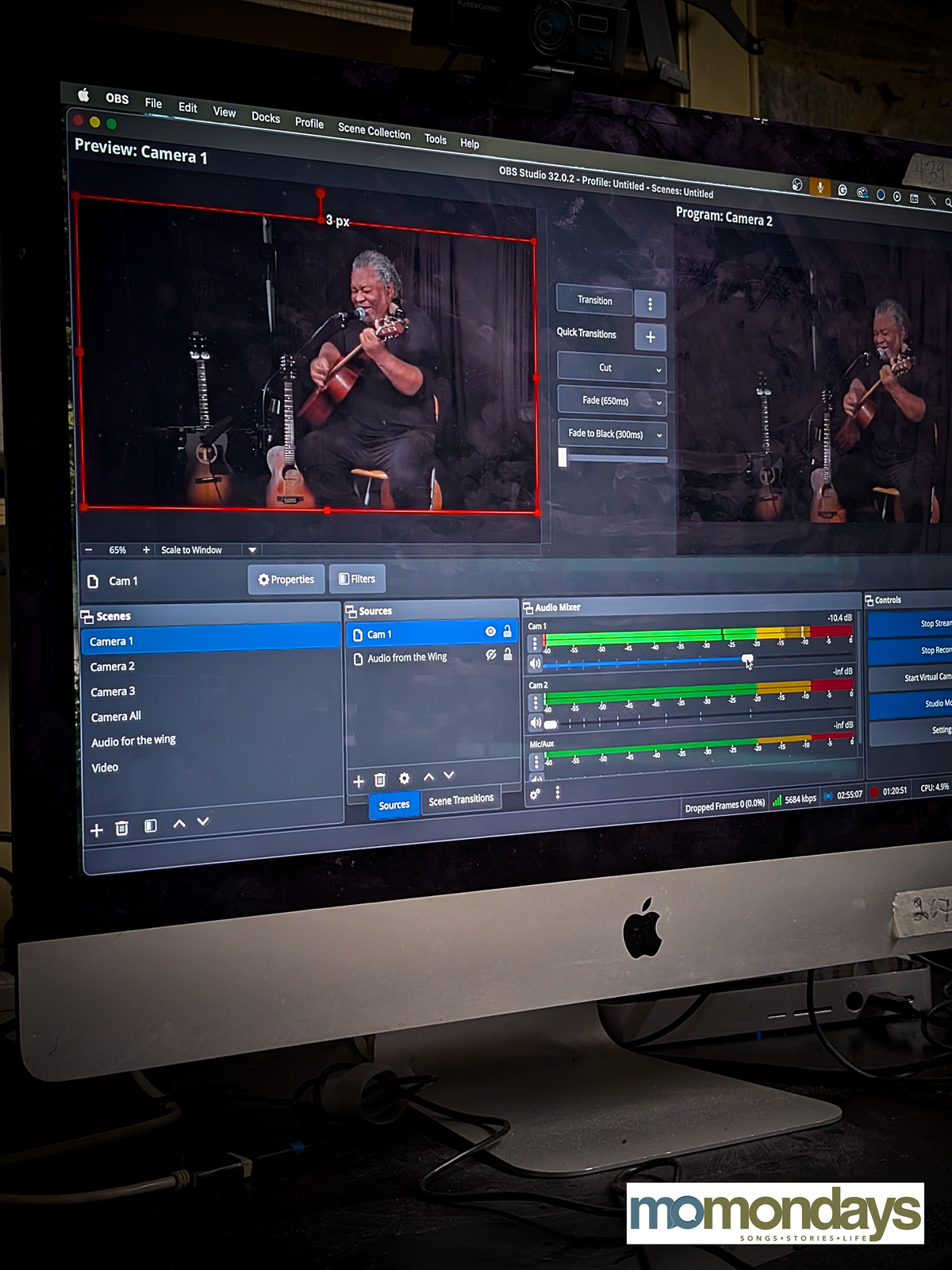952x1270 pixels.
Task: Click the remove scene trash icon
Action: click(121, 829)
